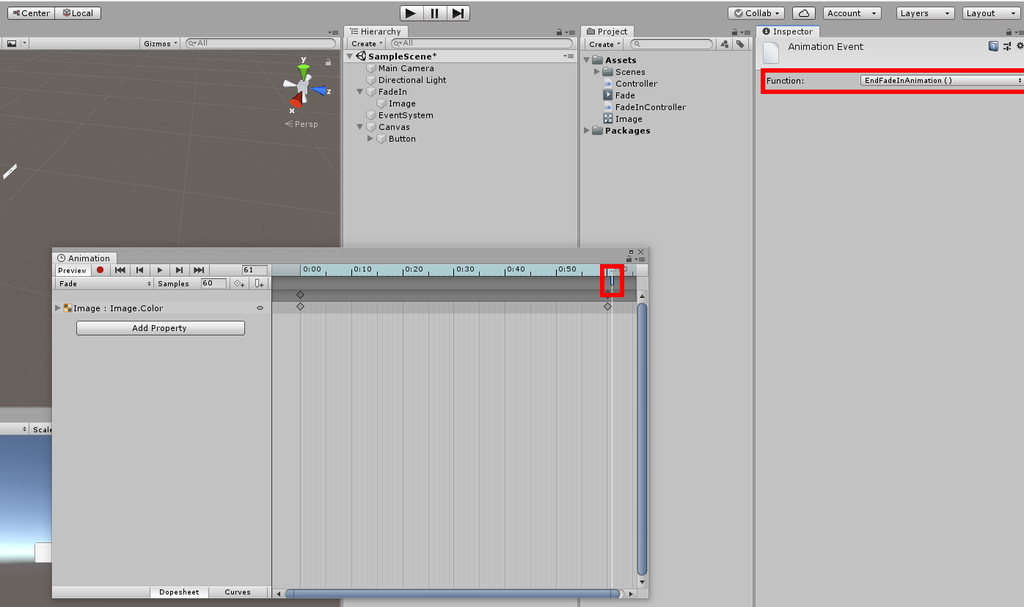Viewport: 1024px width, 607px height.
Task: Switch to the Animation window tab
Action: pyautogui.click(x=84, y=258)
